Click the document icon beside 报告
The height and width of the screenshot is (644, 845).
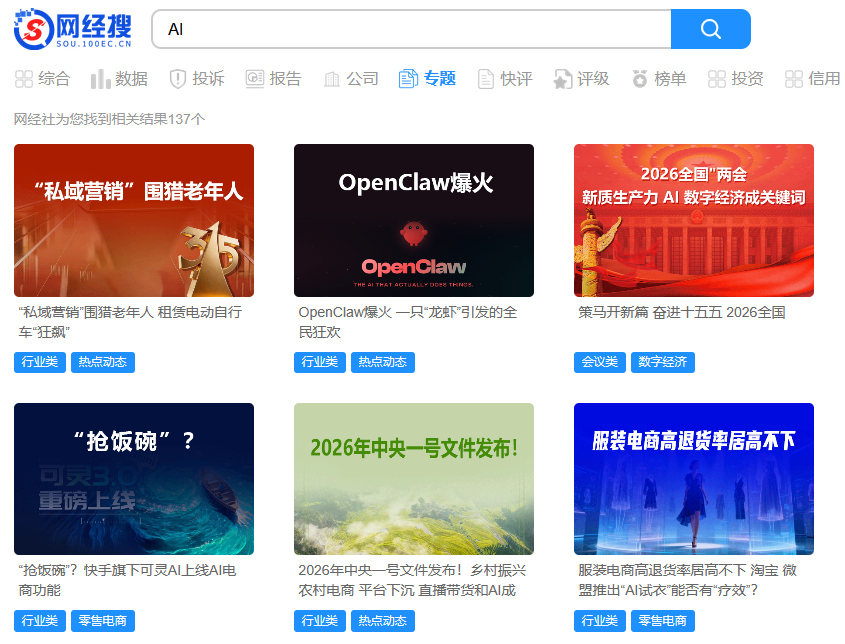[254, 78]
